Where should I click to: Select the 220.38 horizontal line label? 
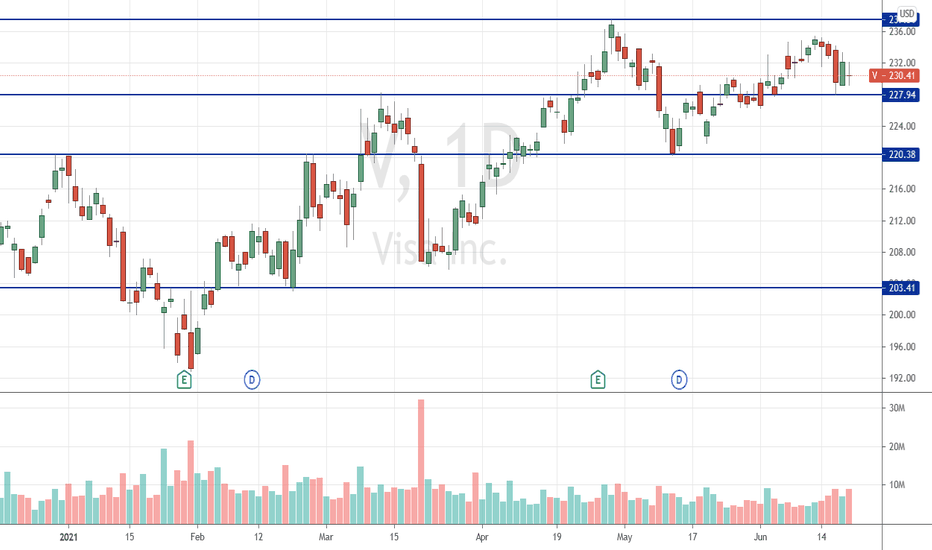click(900, 155)
